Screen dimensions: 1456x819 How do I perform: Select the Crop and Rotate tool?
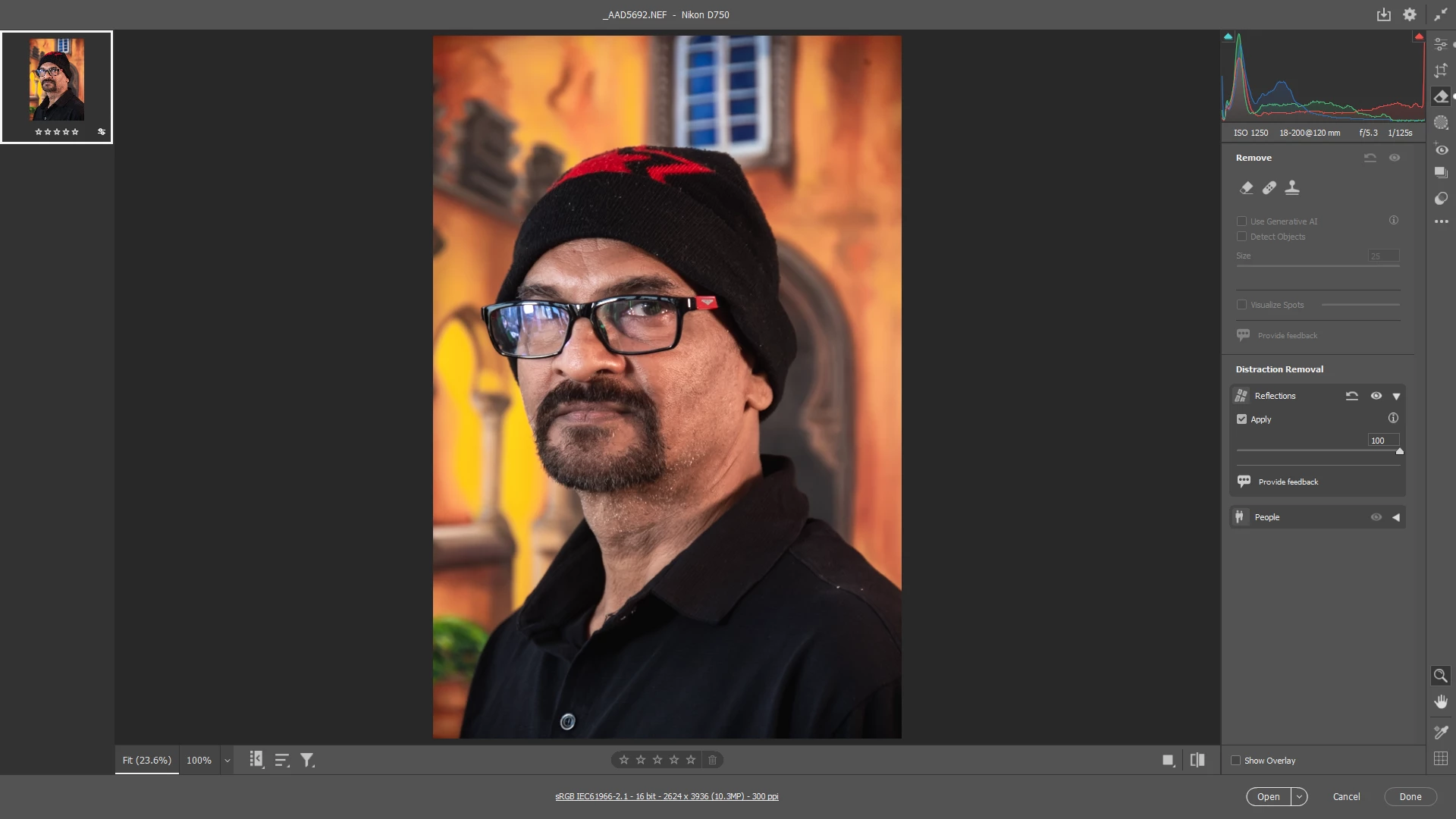click(1441, 71)
